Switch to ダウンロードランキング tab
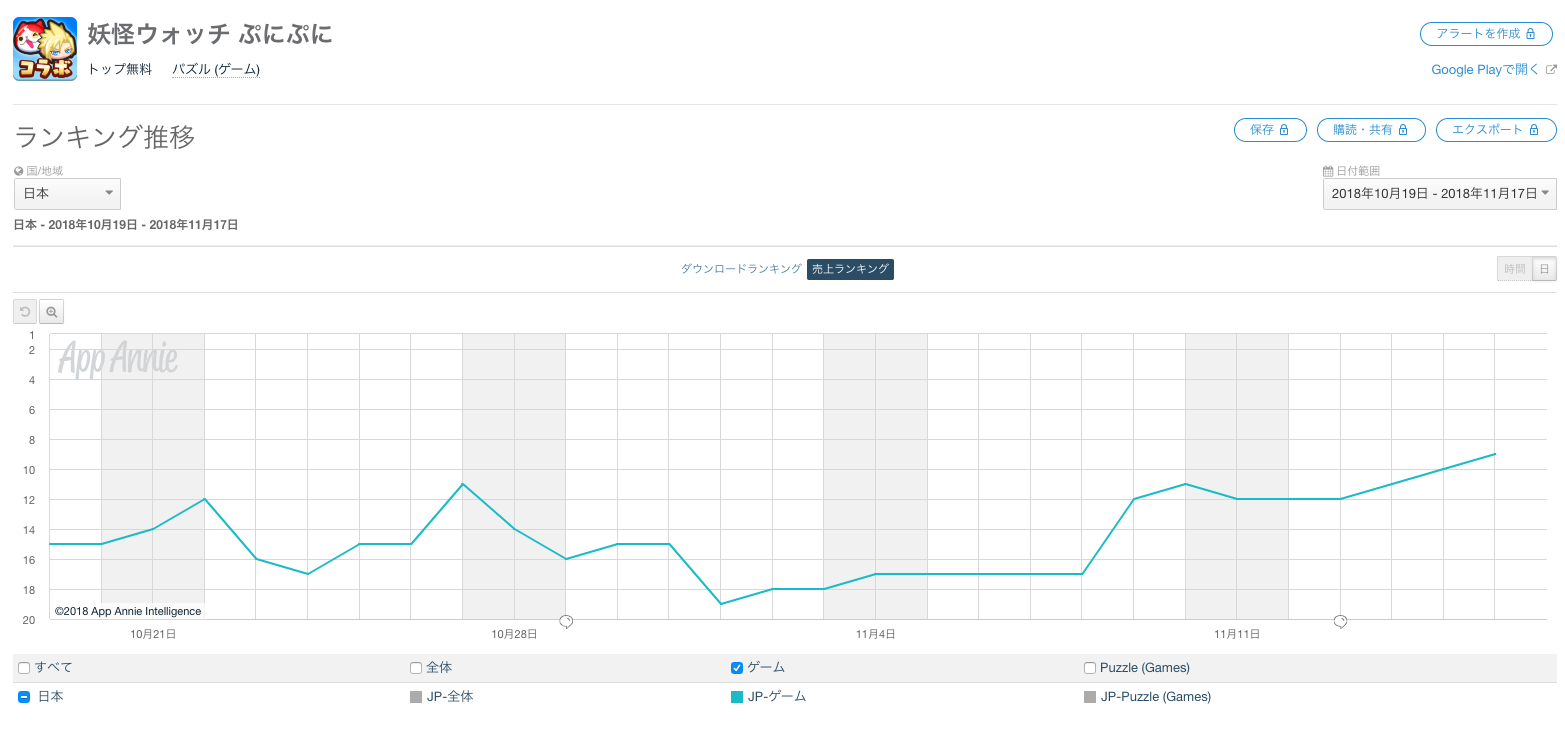1565x732 pixels. tap(741, 269)
